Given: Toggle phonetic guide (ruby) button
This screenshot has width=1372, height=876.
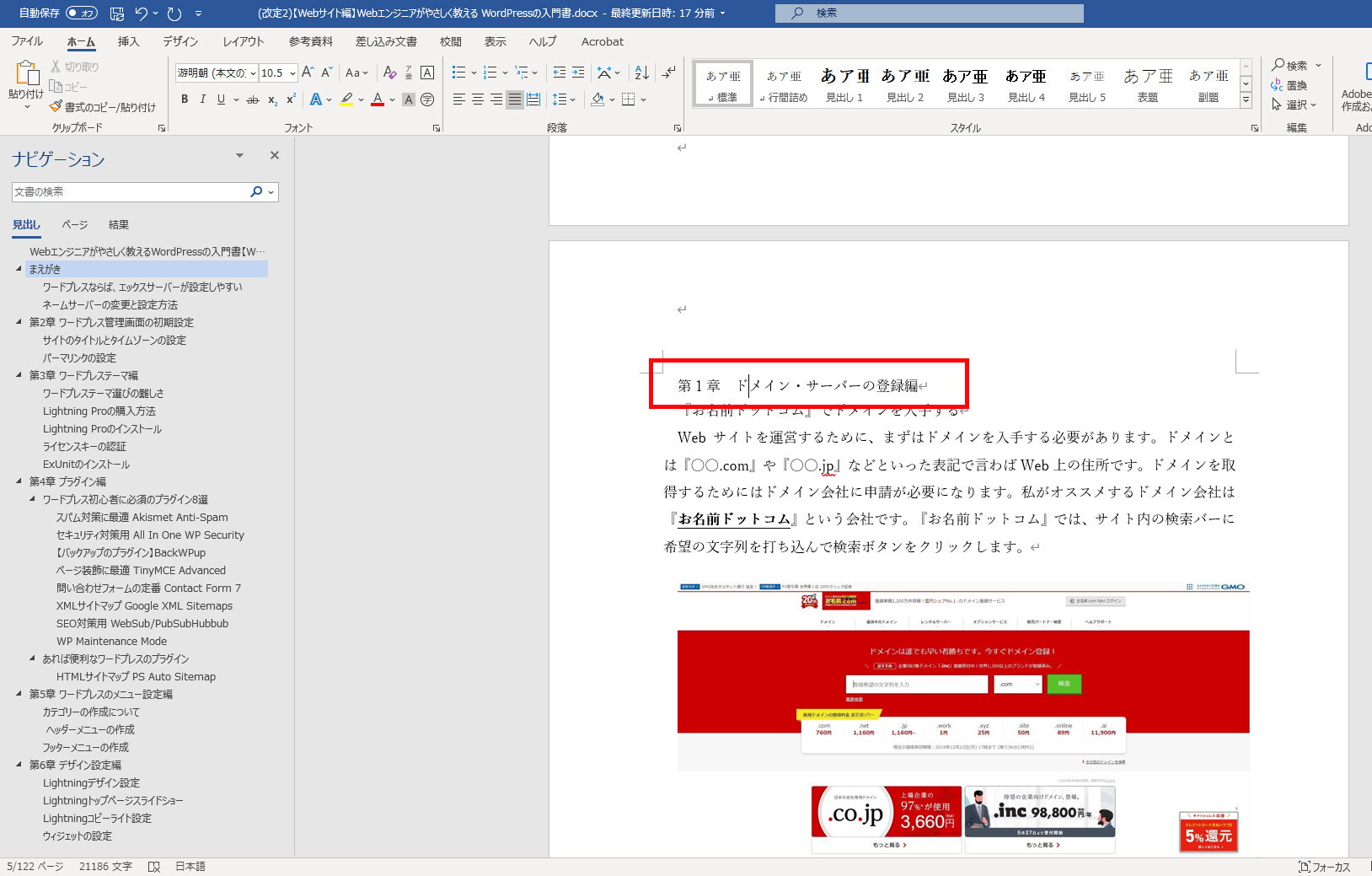Looking at the screenshot, I should (x=409, y=73).
